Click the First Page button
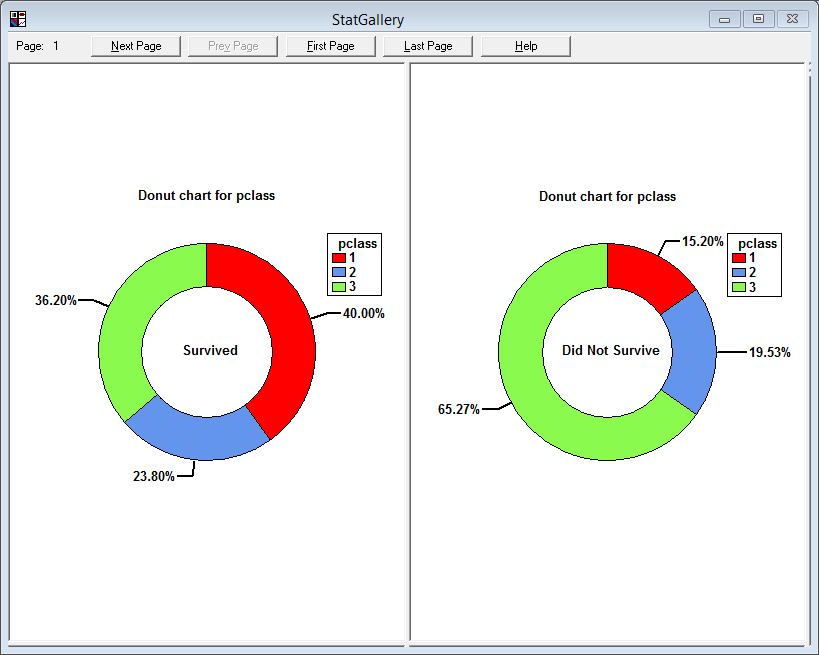The height and width of the screenshot is (655, 819). (330, 45)
